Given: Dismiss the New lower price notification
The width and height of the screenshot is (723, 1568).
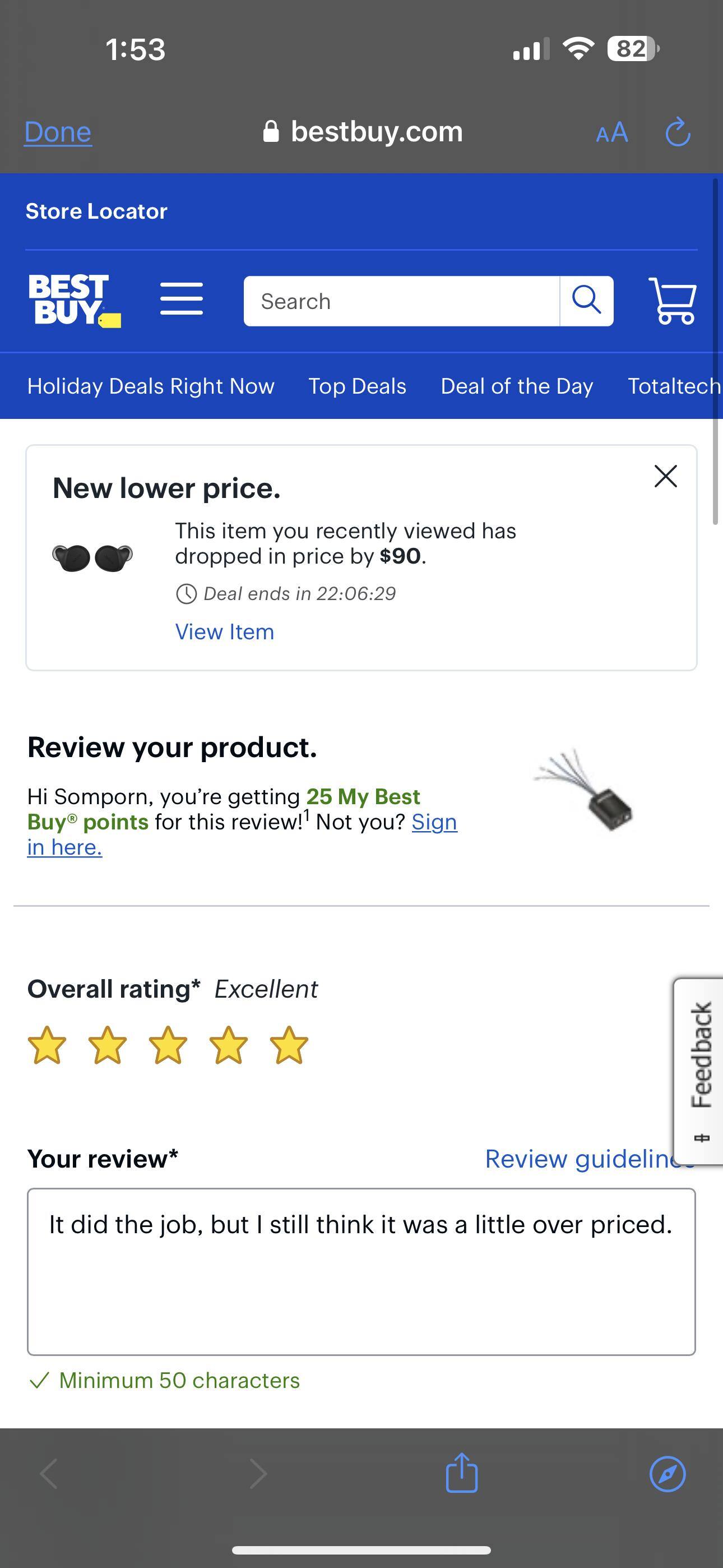Looking at the screenshot, I should pyautogui.click(x=666, y=477).
